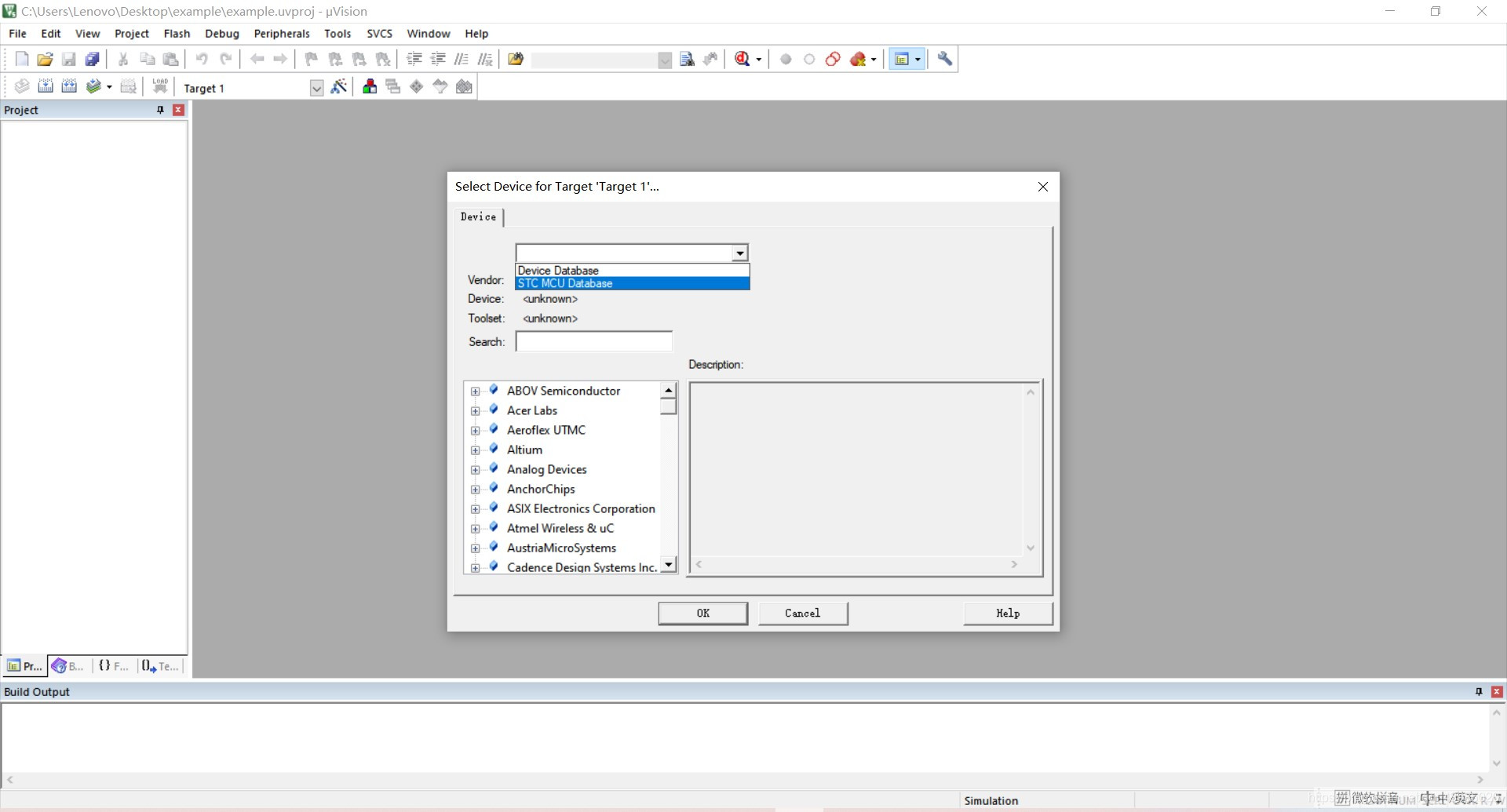Expand Analog Devices vendor node
Viewport: 1507px width, 812px height.
tap(475, 470)
